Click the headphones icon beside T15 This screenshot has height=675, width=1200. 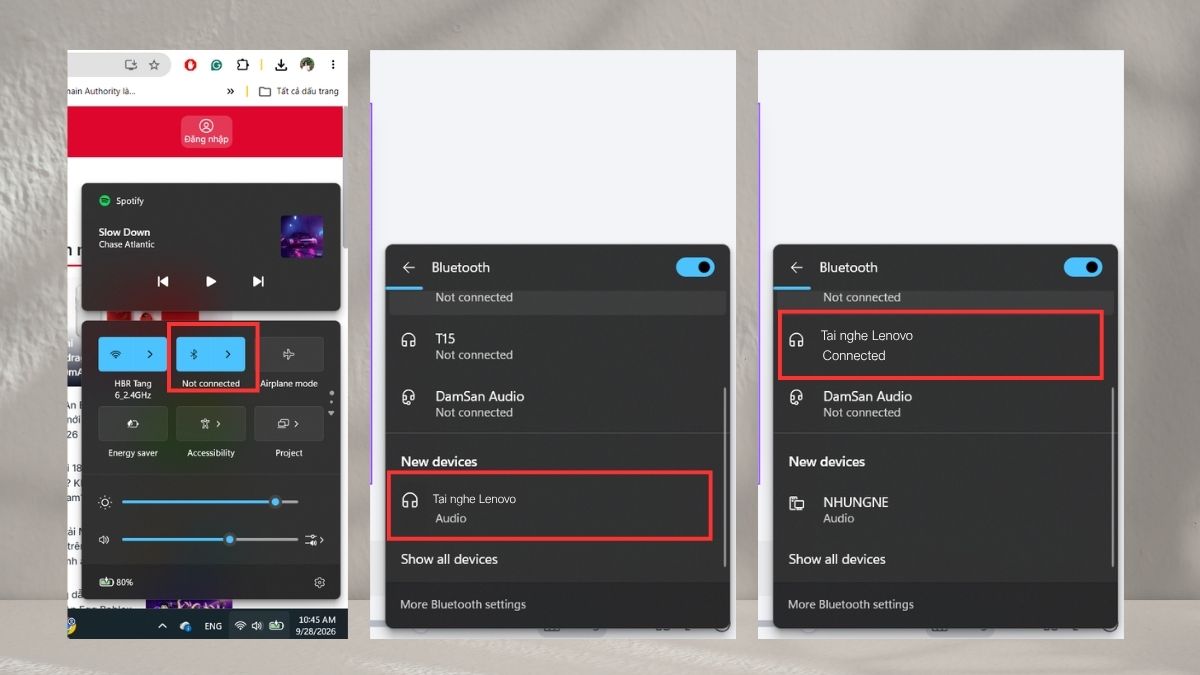[x=409, y=340]
